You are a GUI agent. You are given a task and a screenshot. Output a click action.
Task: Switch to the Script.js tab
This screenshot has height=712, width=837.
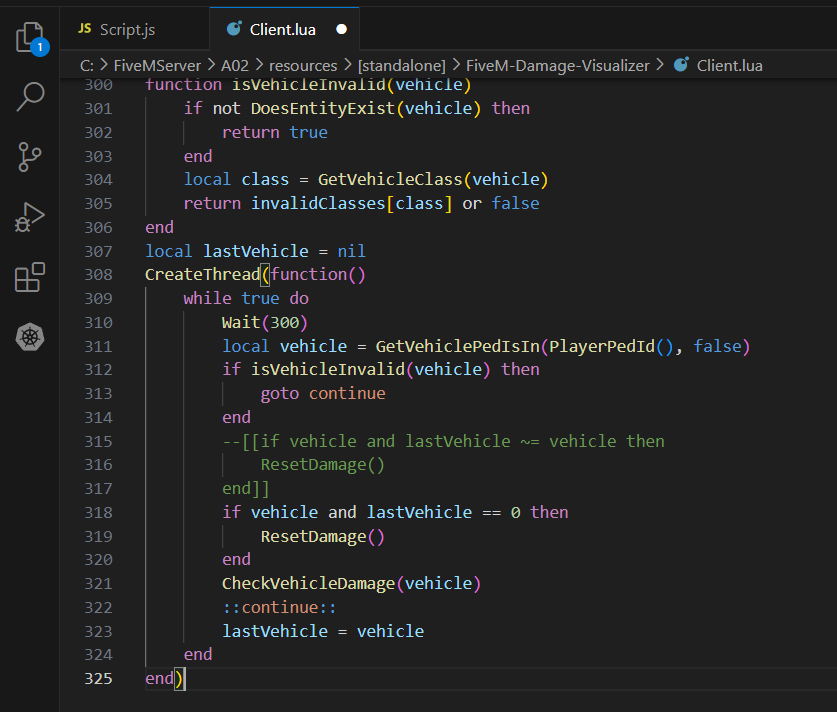tap(127, 30)
